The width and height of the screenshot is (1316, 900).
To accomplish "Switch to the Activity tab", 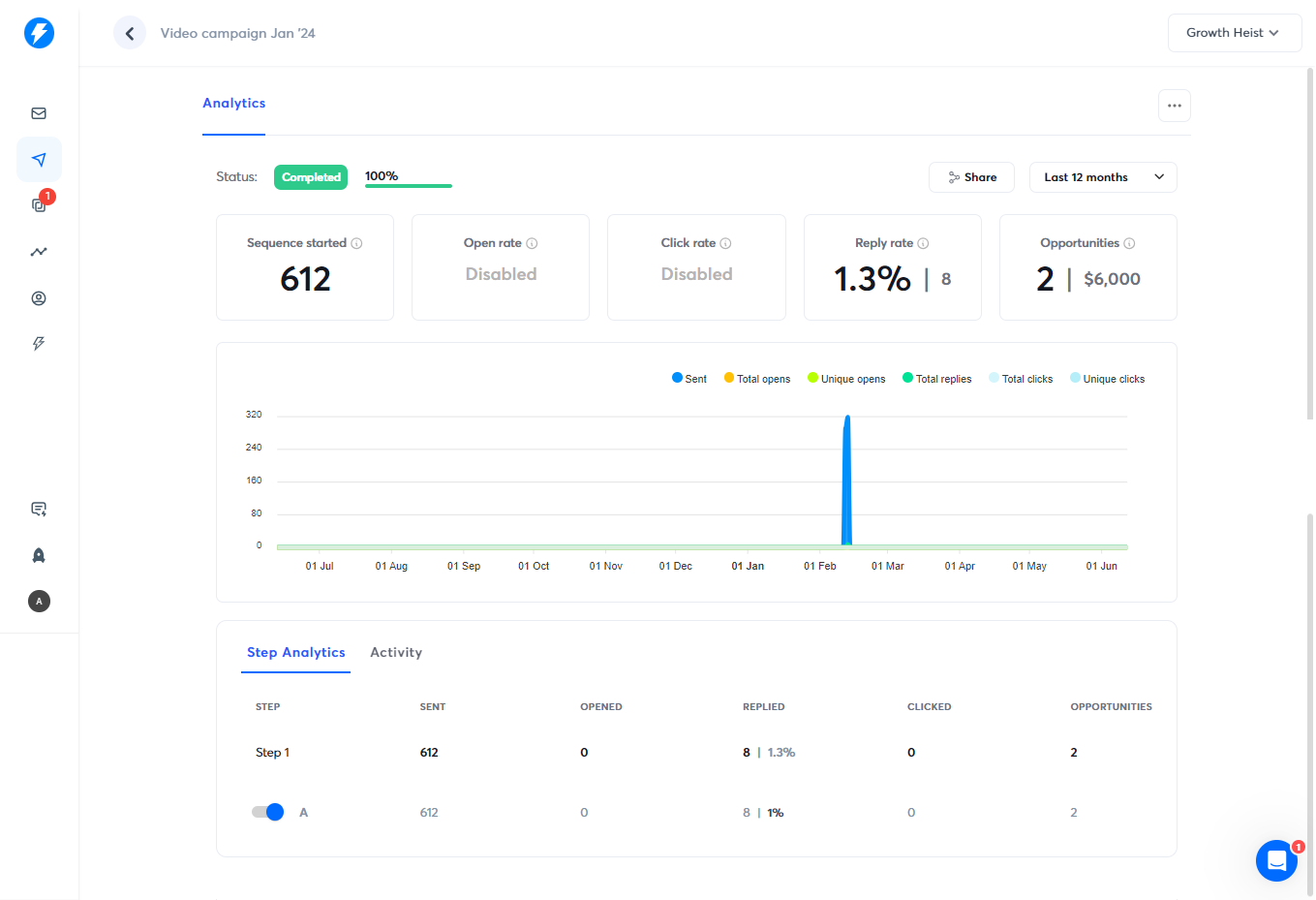I will pos(396,653).
